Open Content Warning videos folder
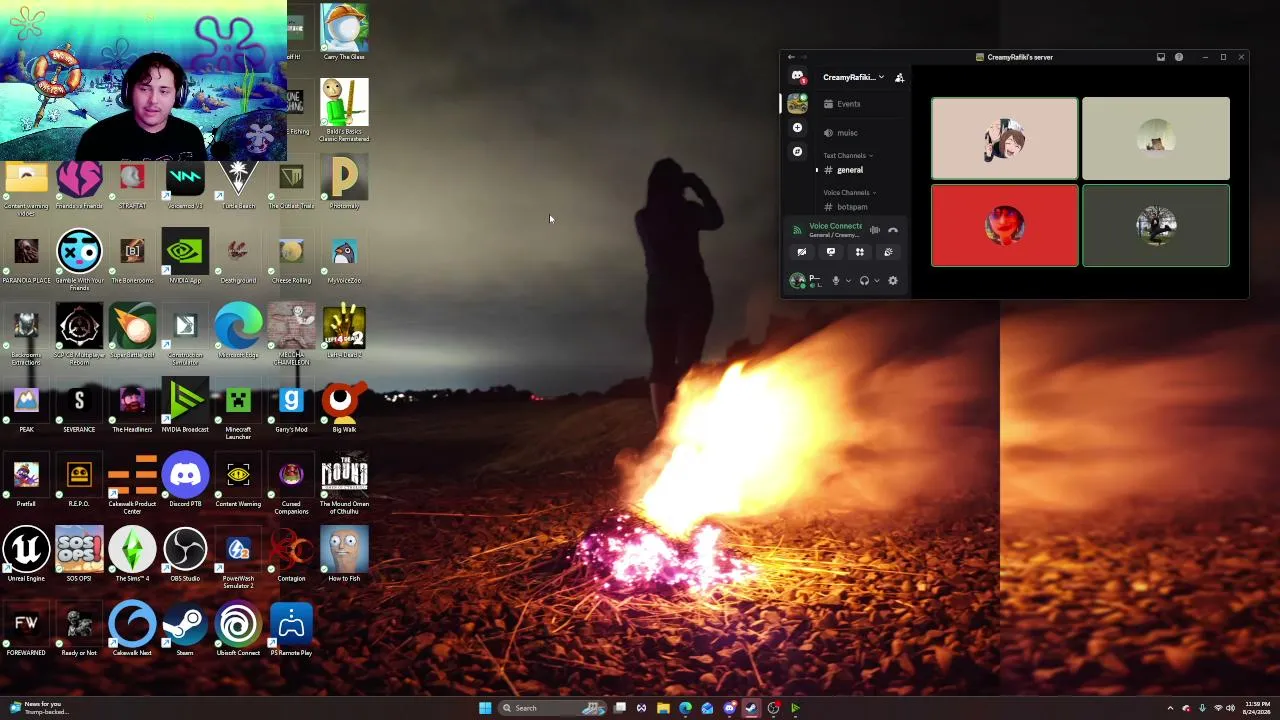Screen dimensions: 1280x720 point(26,188)
